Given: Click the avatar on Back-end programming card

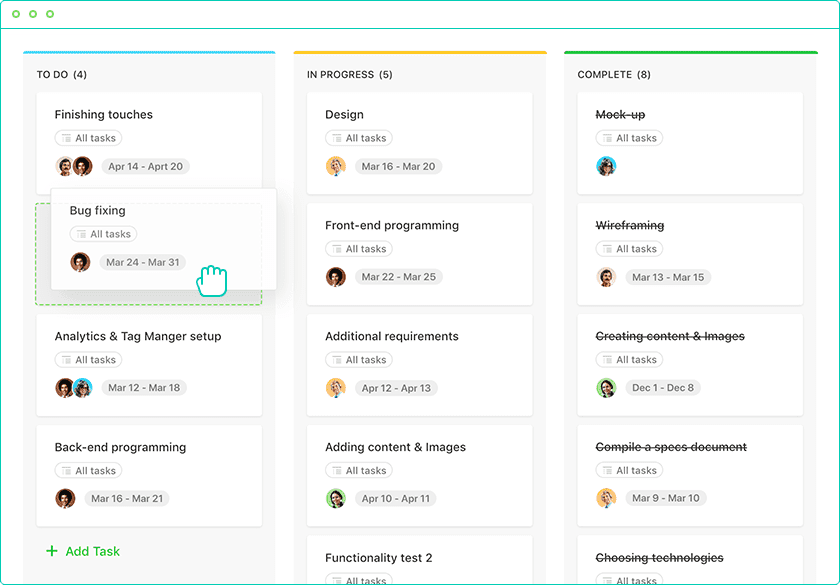Looking at the screenshot, I should pos(65,498).
